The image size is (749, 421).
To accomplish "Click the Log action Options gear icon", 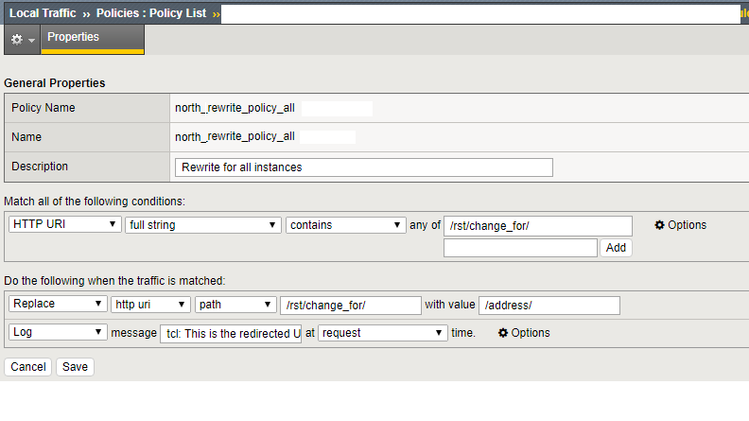I will 503,333.
